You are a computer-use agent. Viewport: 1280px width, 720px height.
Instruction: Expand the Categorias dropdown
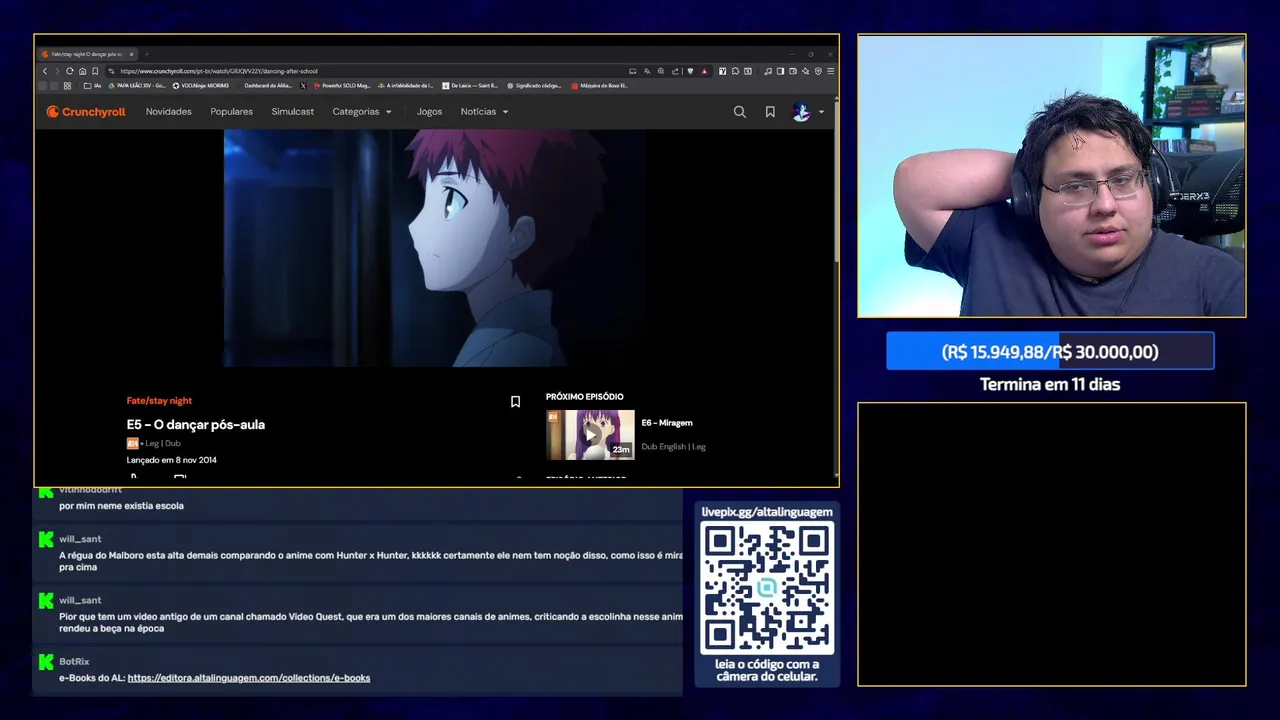362,112
